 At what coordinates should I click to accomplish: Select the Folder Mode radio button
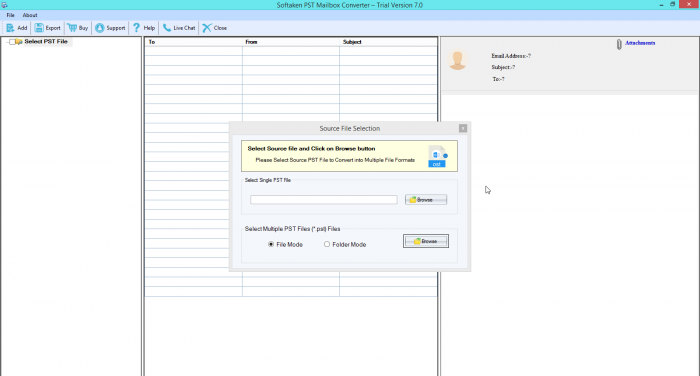[327, 244]
